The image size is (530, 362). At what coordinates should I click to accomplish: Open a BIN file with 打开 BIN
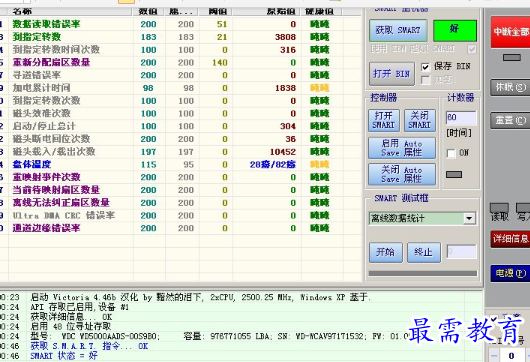[x=391, y=74]
